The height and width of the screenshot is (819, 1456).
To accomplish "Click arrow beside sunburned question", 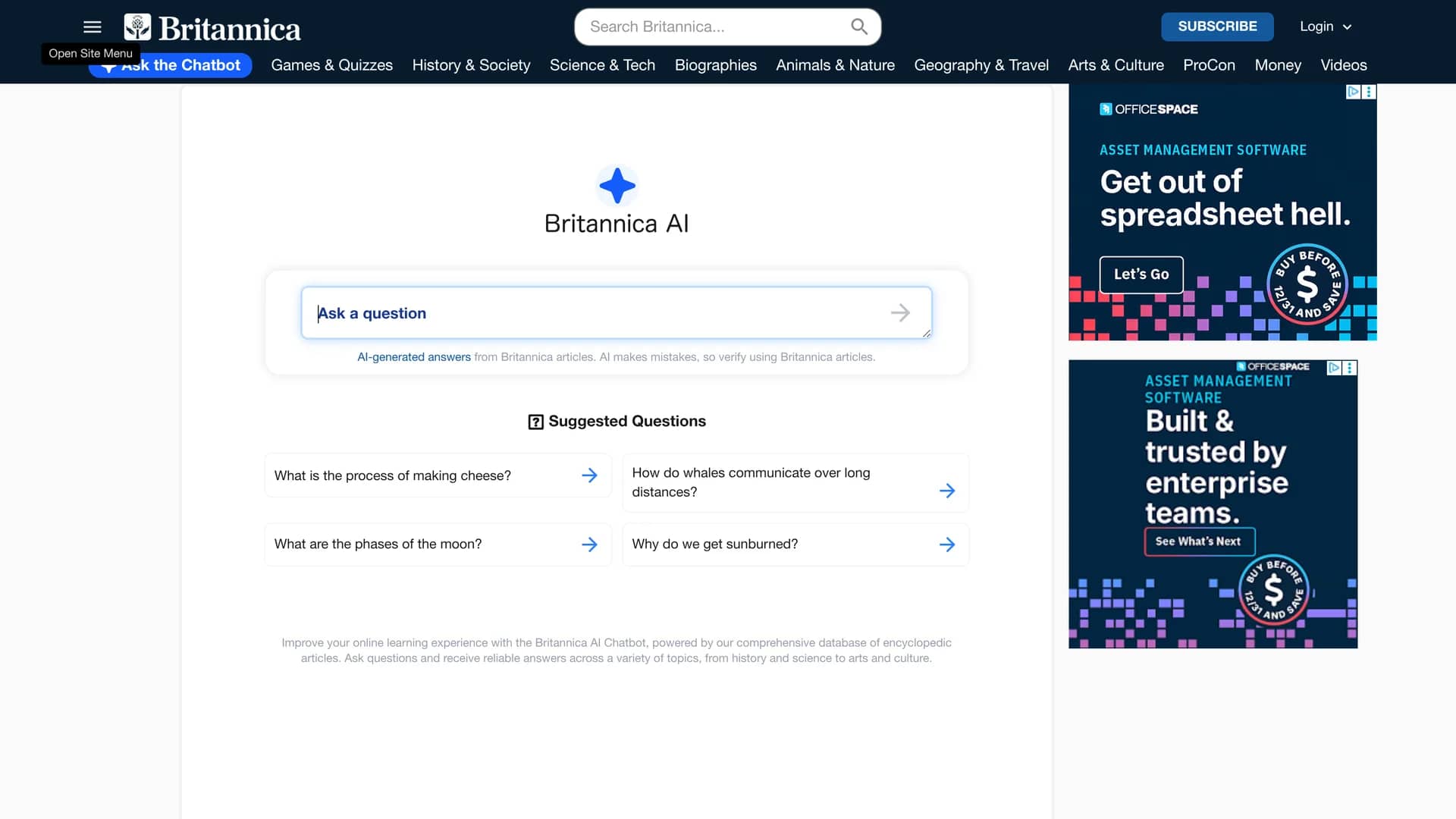I will click(947, 544).
